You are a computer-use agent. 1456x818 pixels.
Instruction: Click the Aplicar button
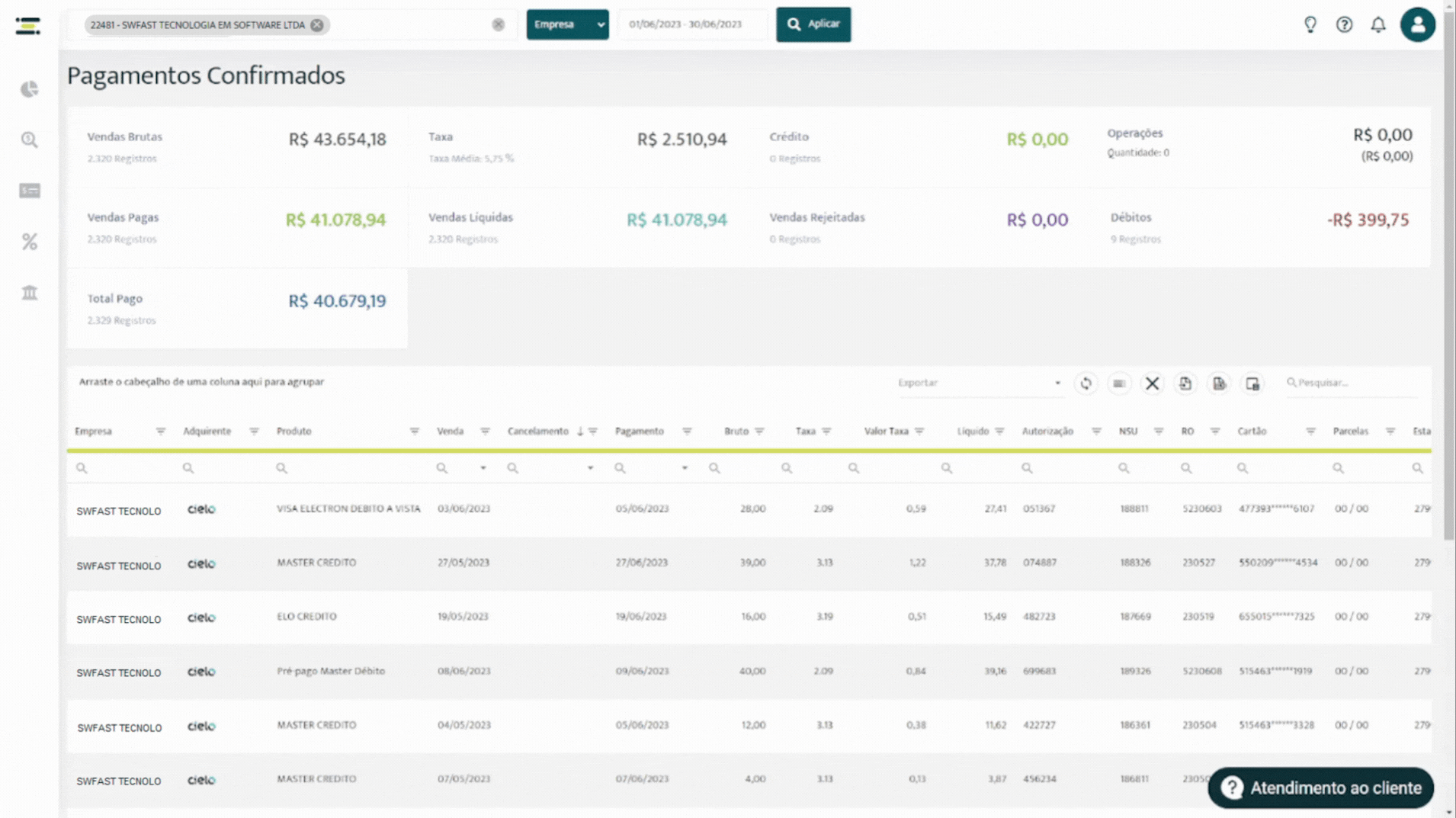pos(813,24)
